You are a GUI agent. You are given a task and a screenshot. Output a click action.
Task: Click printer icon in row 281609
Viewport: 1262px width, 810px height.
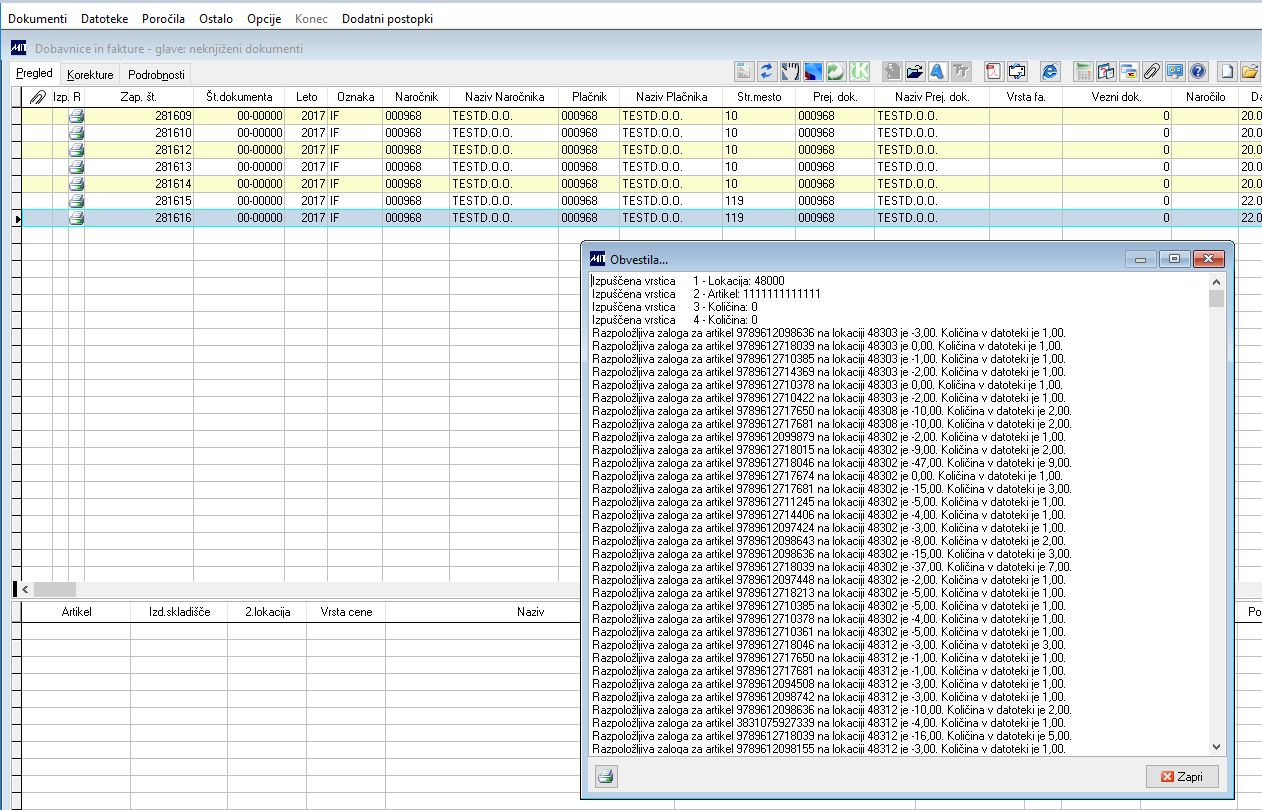(76, 116)
